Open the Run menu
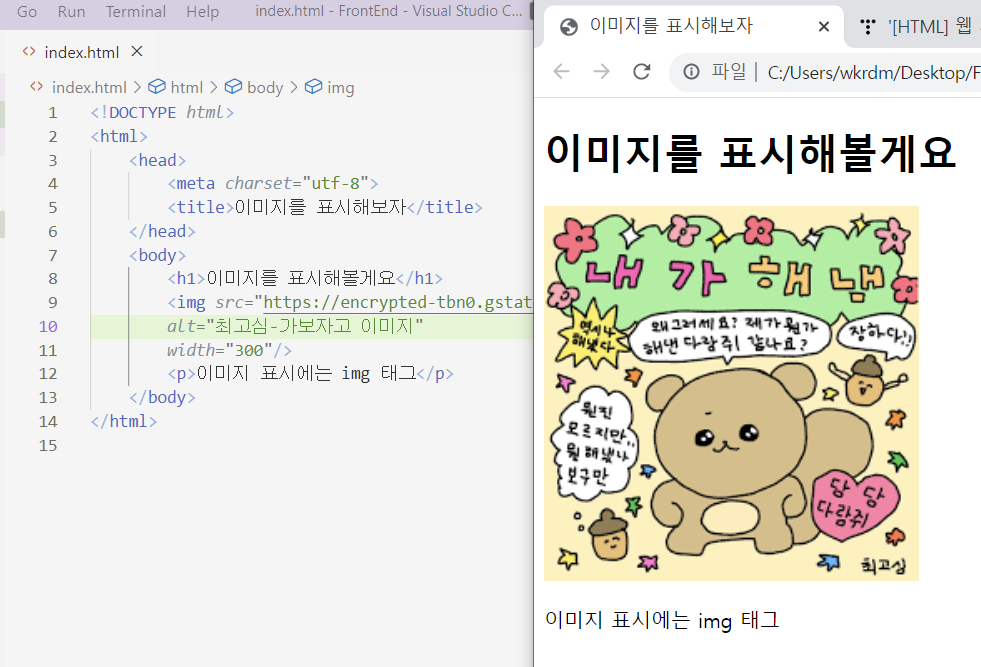The image size is (981, 667). point(71,12)
